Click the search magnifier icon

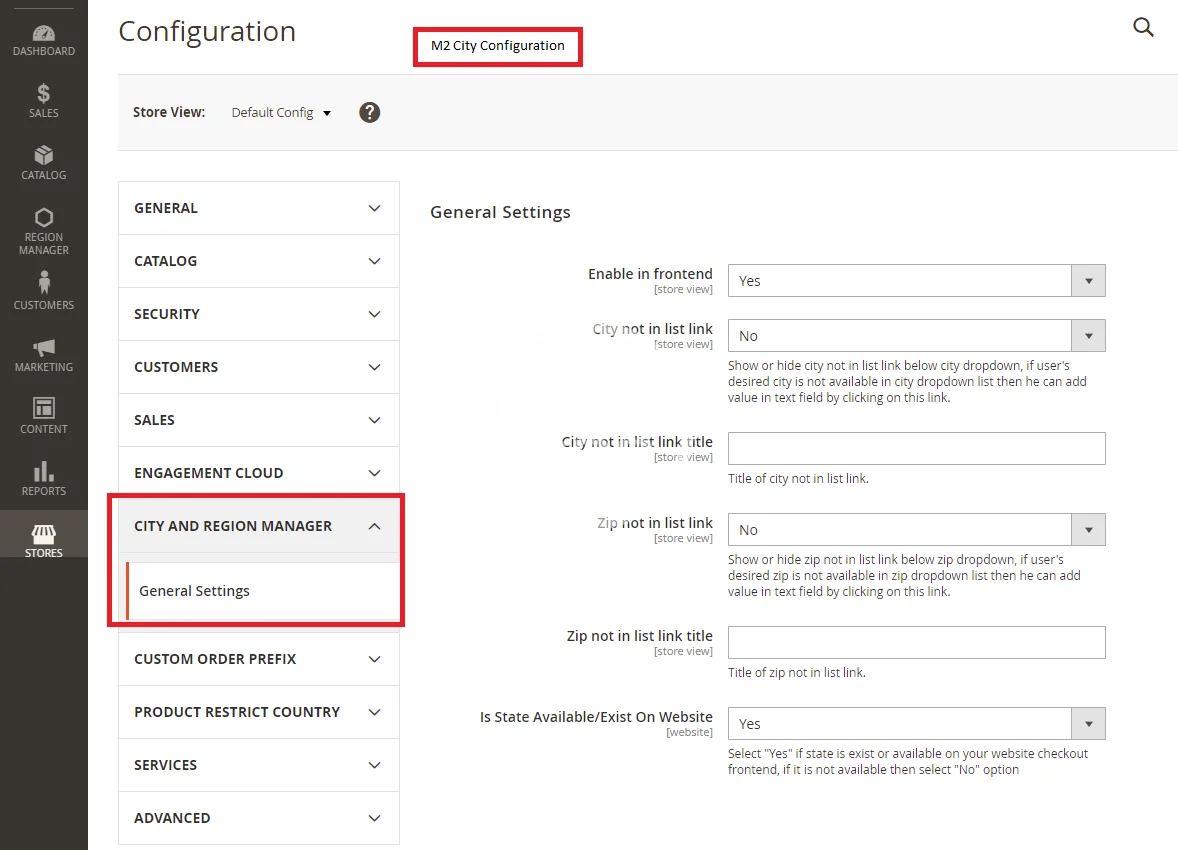(x=1143, y=28)
